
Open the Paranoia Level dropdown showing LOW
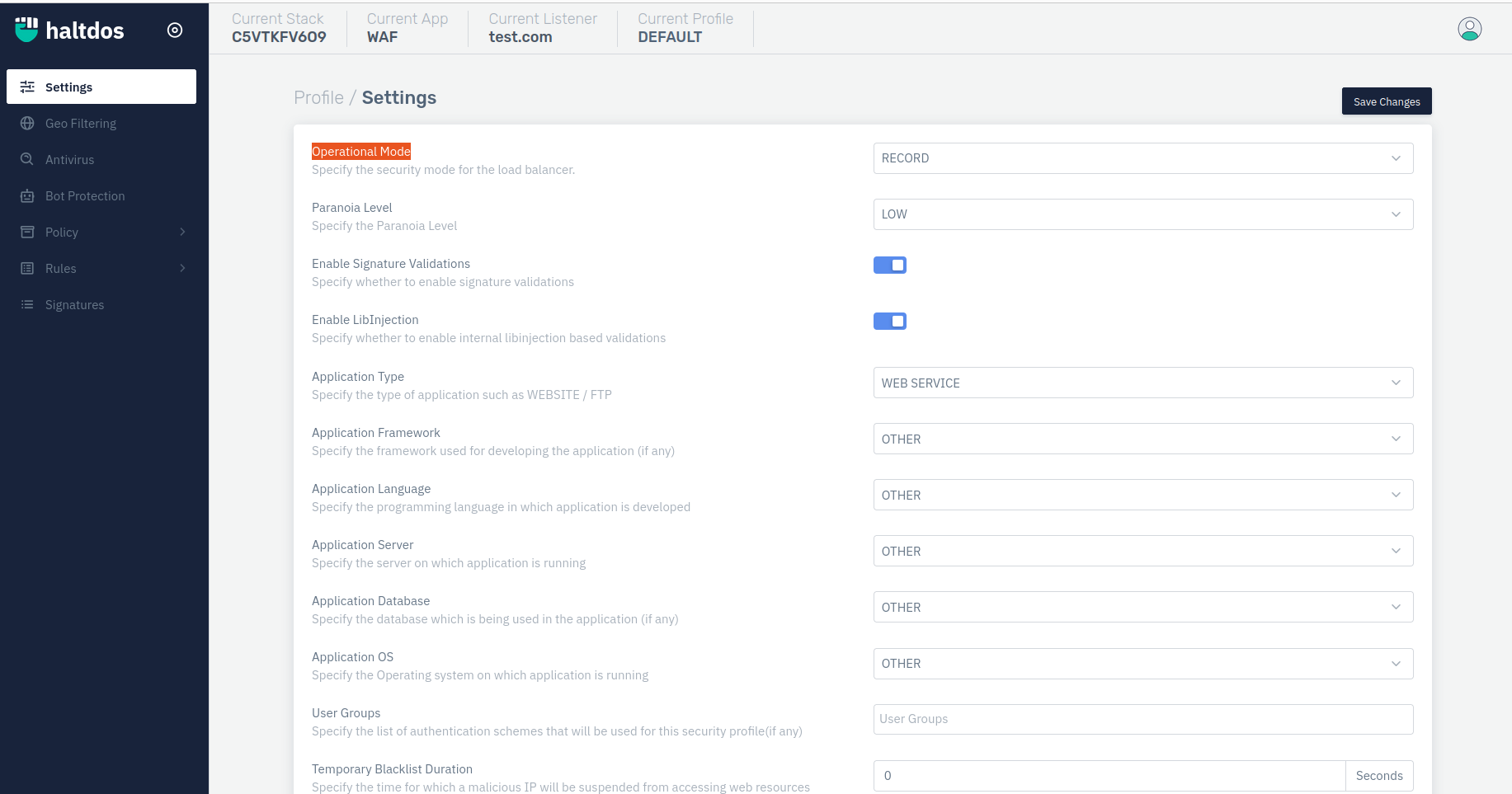pos(1142,214)
